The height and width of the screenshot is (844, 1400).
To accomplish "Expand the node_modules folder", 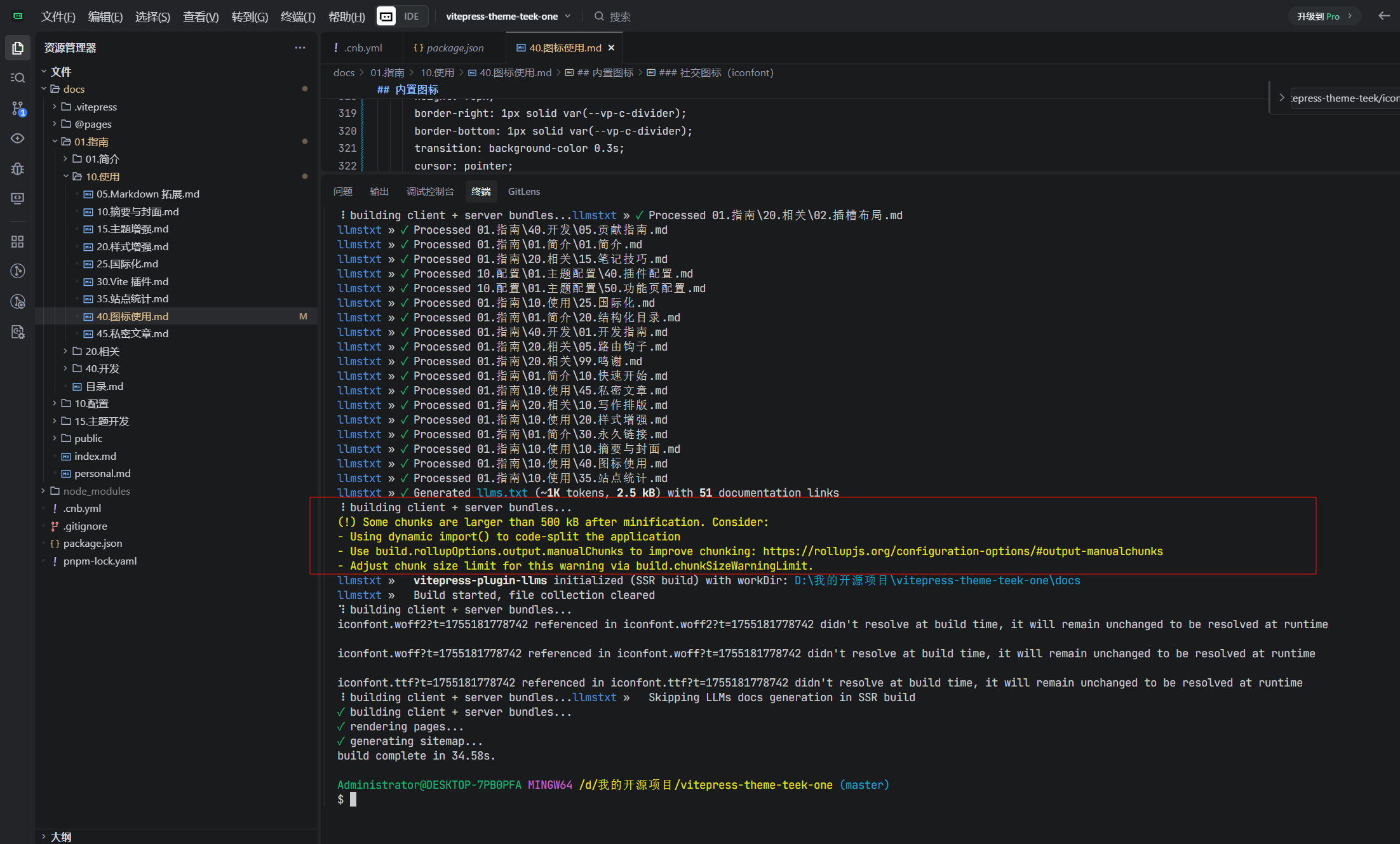I will tap(43, 491).
